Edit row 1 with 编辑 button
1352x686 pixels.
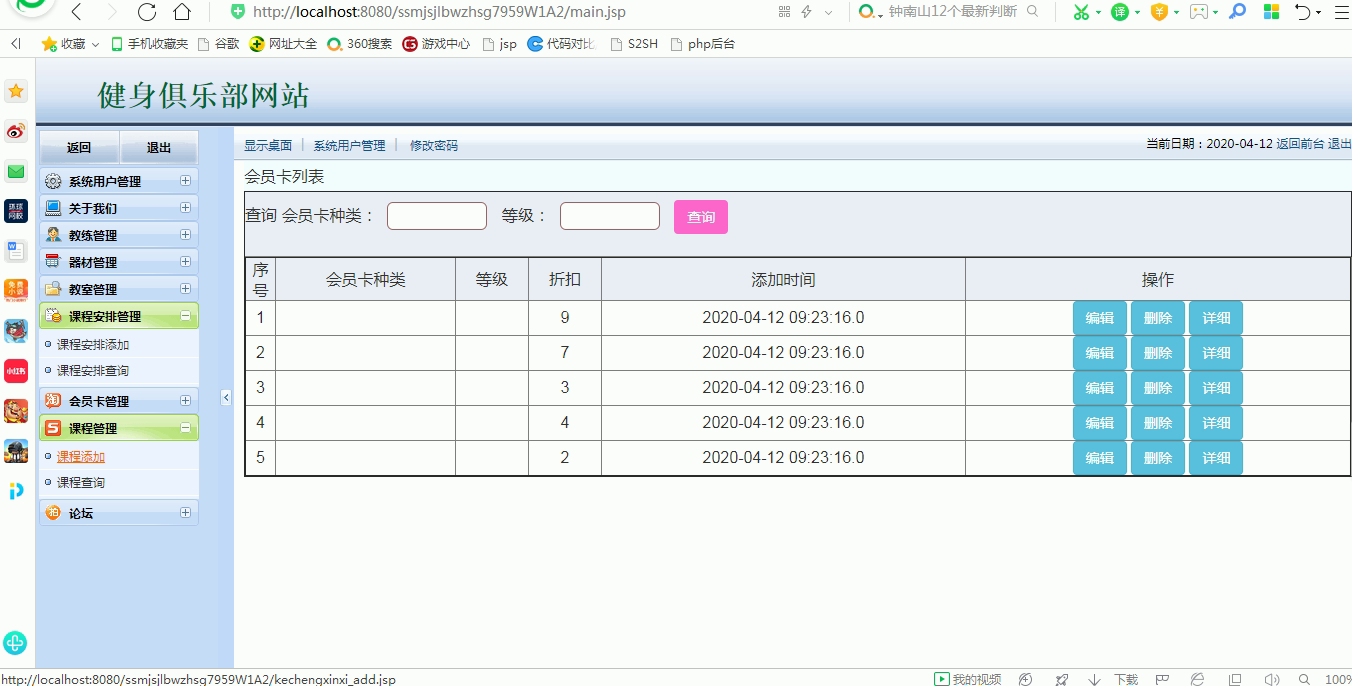pyautogui.click(x=1100, y=318)
